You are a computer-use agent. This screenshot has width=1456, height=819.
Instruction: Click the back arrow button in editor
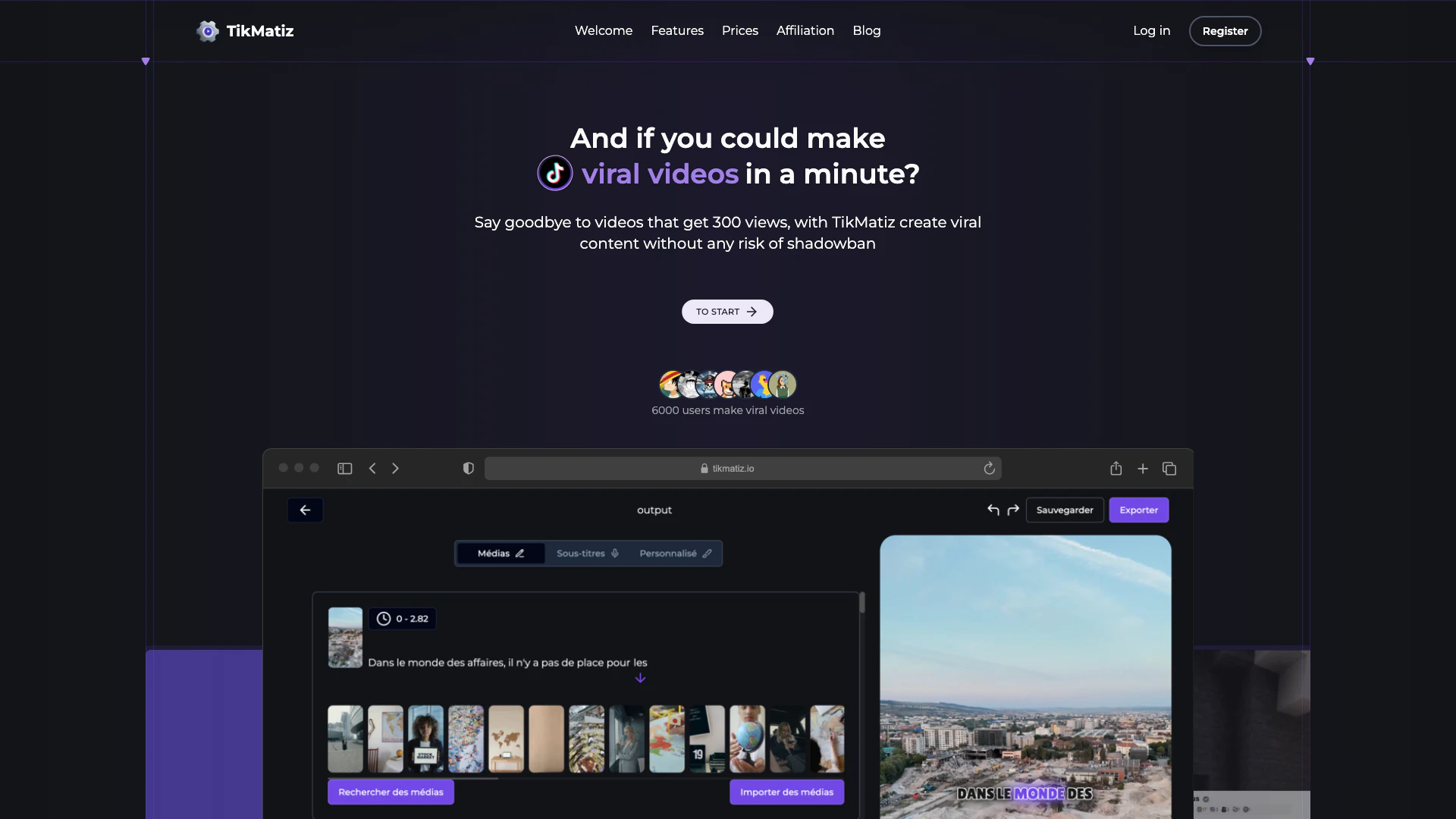pyautogui.click(x=305, y=510)
